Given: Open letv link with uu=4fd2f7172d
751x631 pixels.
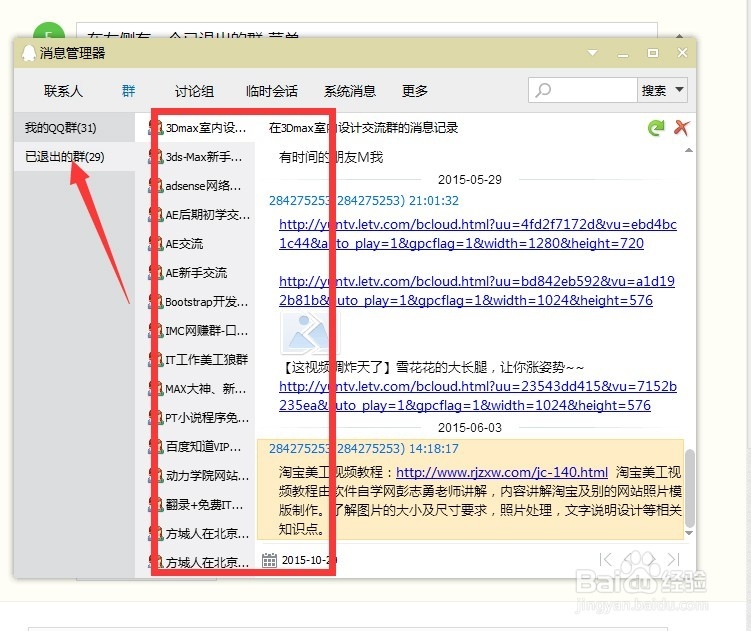Looking at the screenshot, I should 478,234.
